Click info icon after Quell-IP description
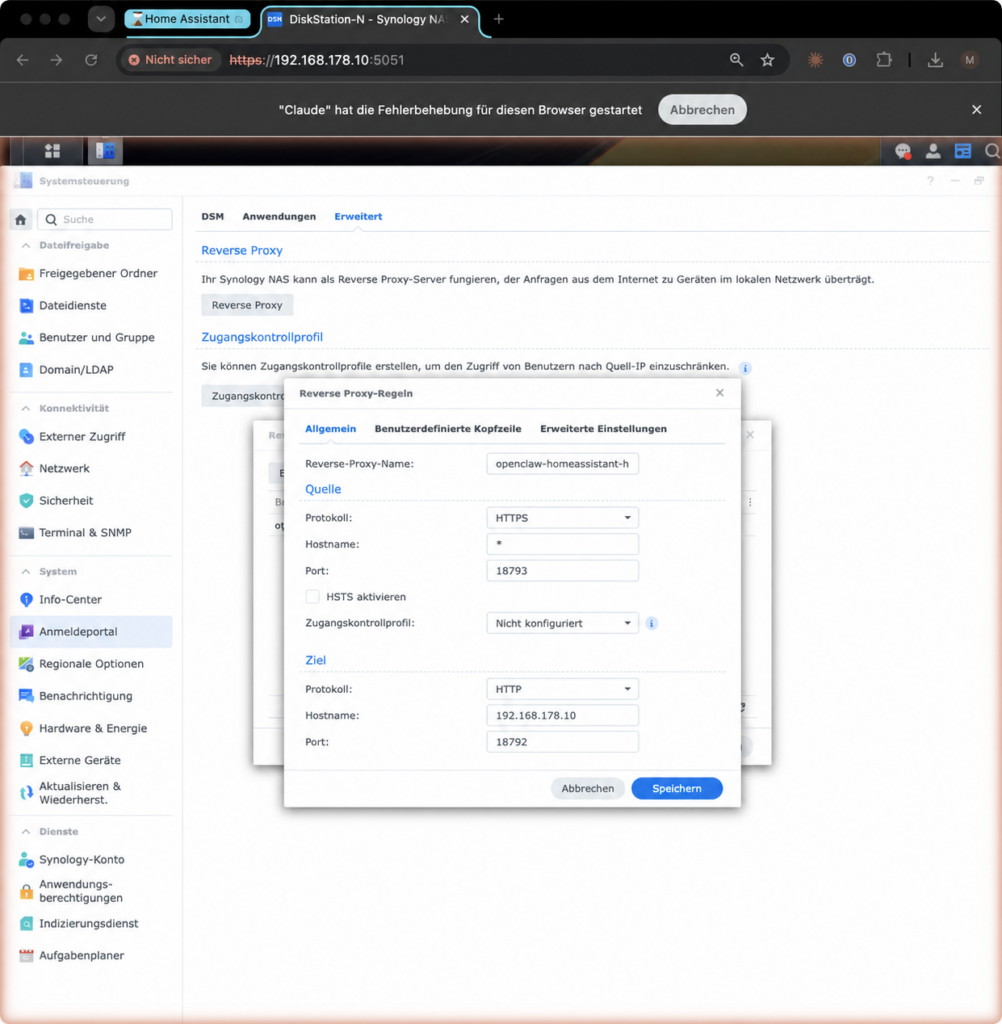Image resolution: width=1002 pixels, height=1024 pixels. [745, 368]
